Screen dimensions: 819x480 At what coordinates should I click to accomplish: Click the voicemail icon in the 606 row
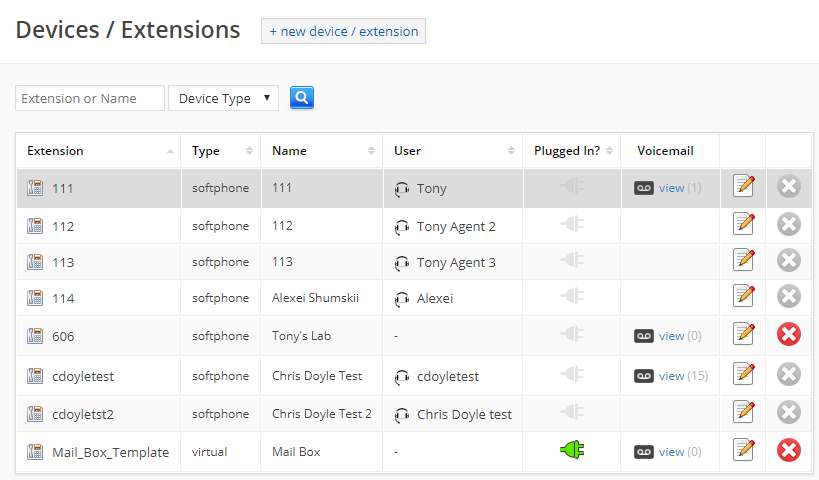(x=644, y=336)
